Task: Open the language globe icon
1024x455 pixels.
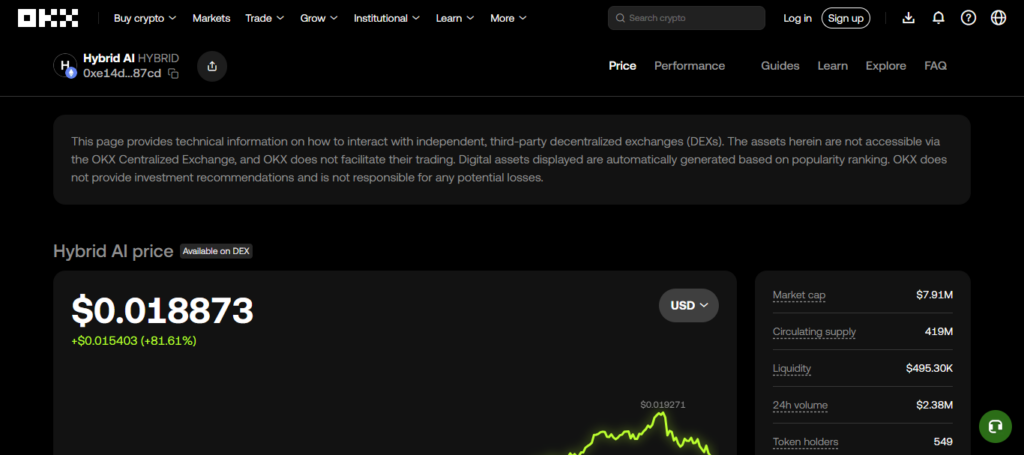Action: click(x=999, y=18)
